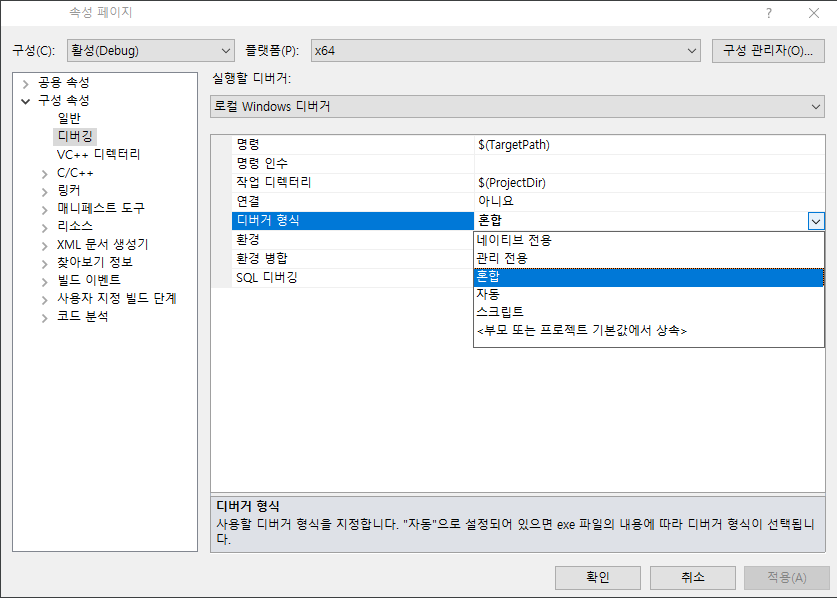Expand the 찾아보기 정보 node chevron
The height and width of the screenshot is (598, 837).
coord(45,264)
